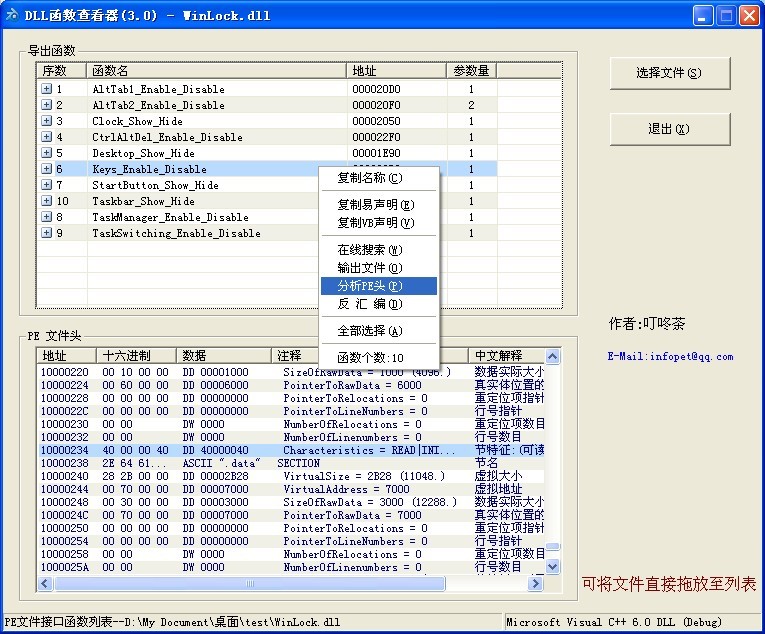This screenshot has height=634, width=765.
Task: Close the DLL函数查看器 window
Action: pos(749,16)
